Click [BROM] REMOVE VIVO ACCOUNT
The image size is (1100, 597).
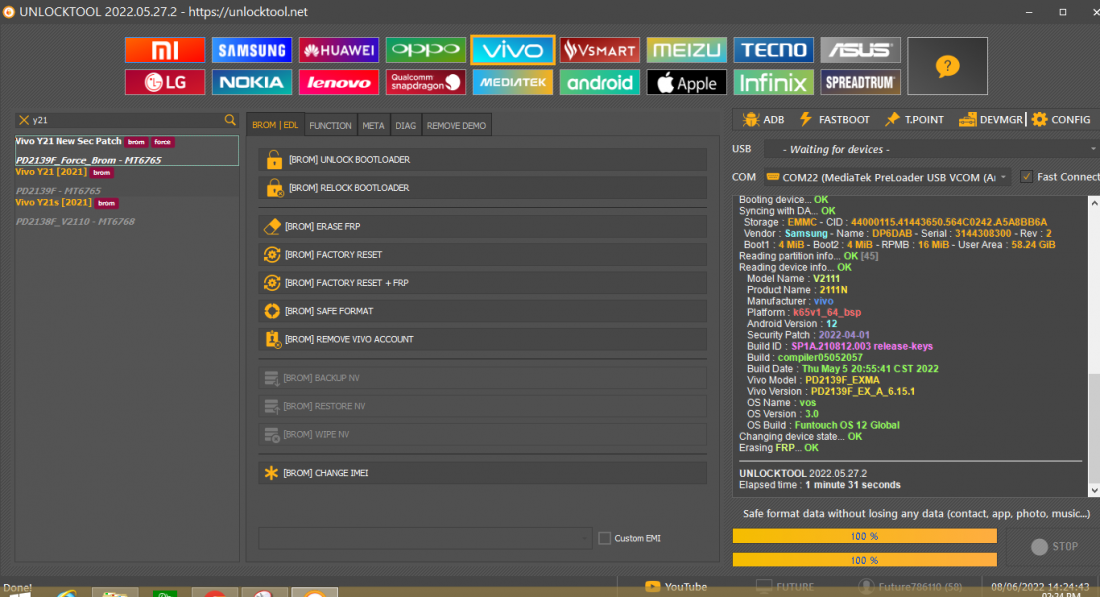click(483, 339)
